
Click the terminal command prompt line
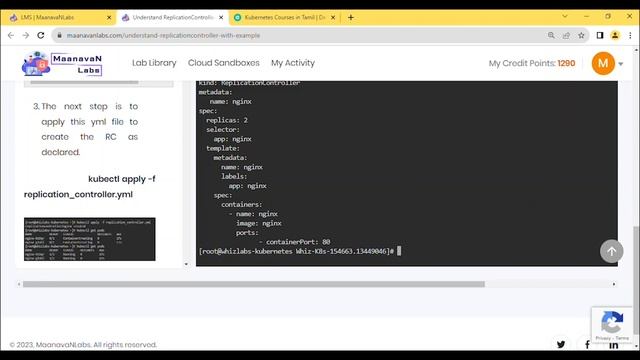(300, 251)
